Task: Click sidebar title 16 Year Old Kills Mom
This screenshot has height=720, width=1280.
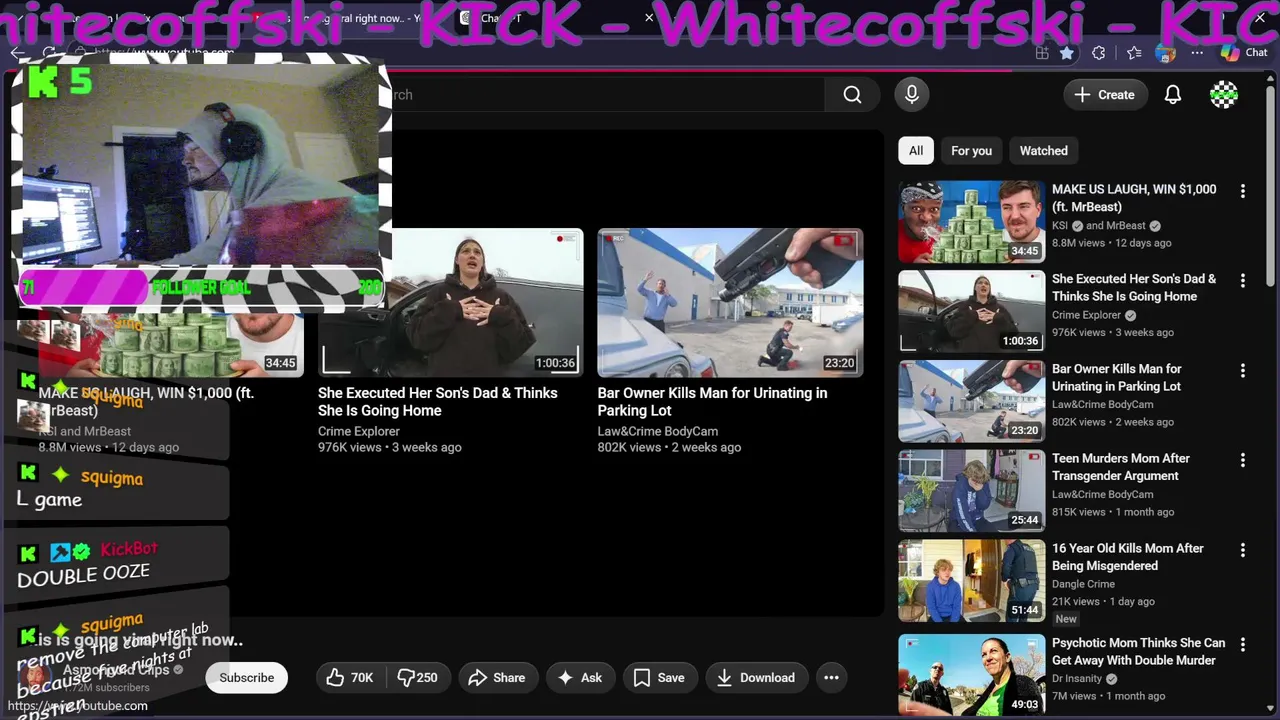Action: click(x=1128, y=557)
